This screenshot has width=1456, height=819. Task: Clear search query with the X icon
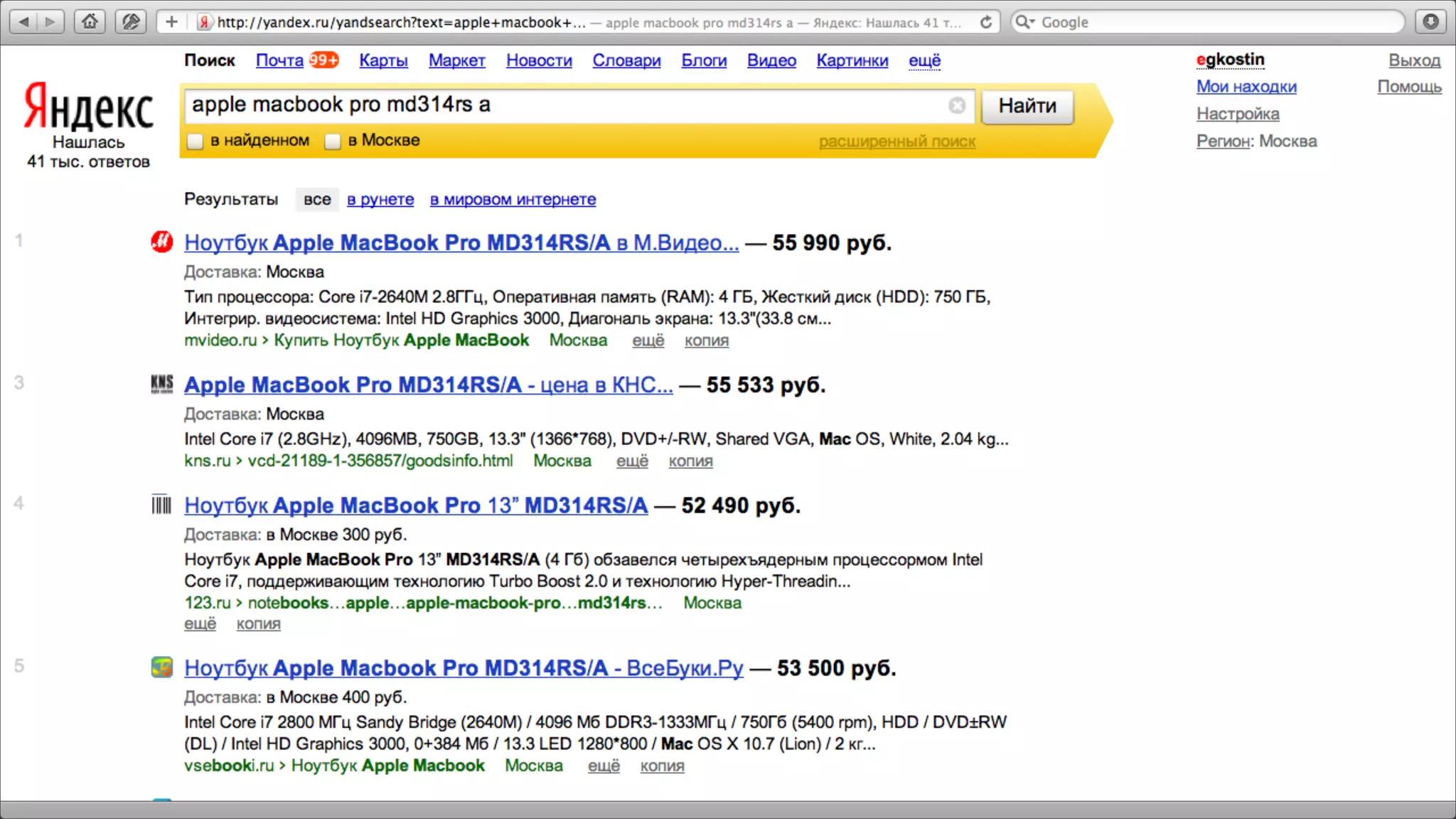(957, 105)
